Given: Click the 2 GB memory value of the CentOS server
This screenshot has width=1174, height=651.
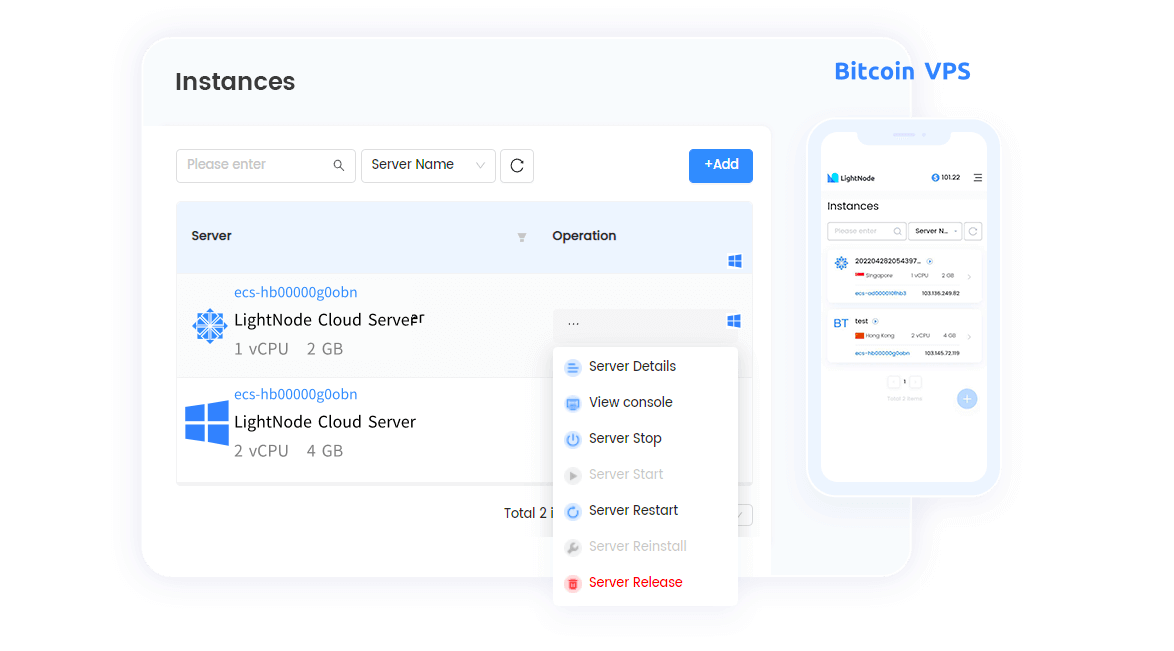Looking at the screenshot, I should click(325, 349).
